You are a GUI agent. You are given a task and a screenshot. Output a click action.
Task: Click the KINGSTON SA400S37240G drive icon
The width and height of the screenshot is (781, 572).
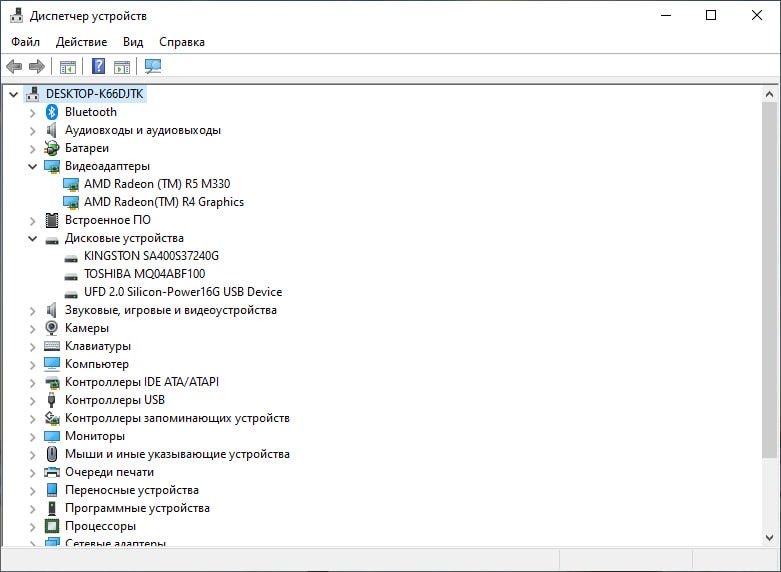(x=71, y=258)
